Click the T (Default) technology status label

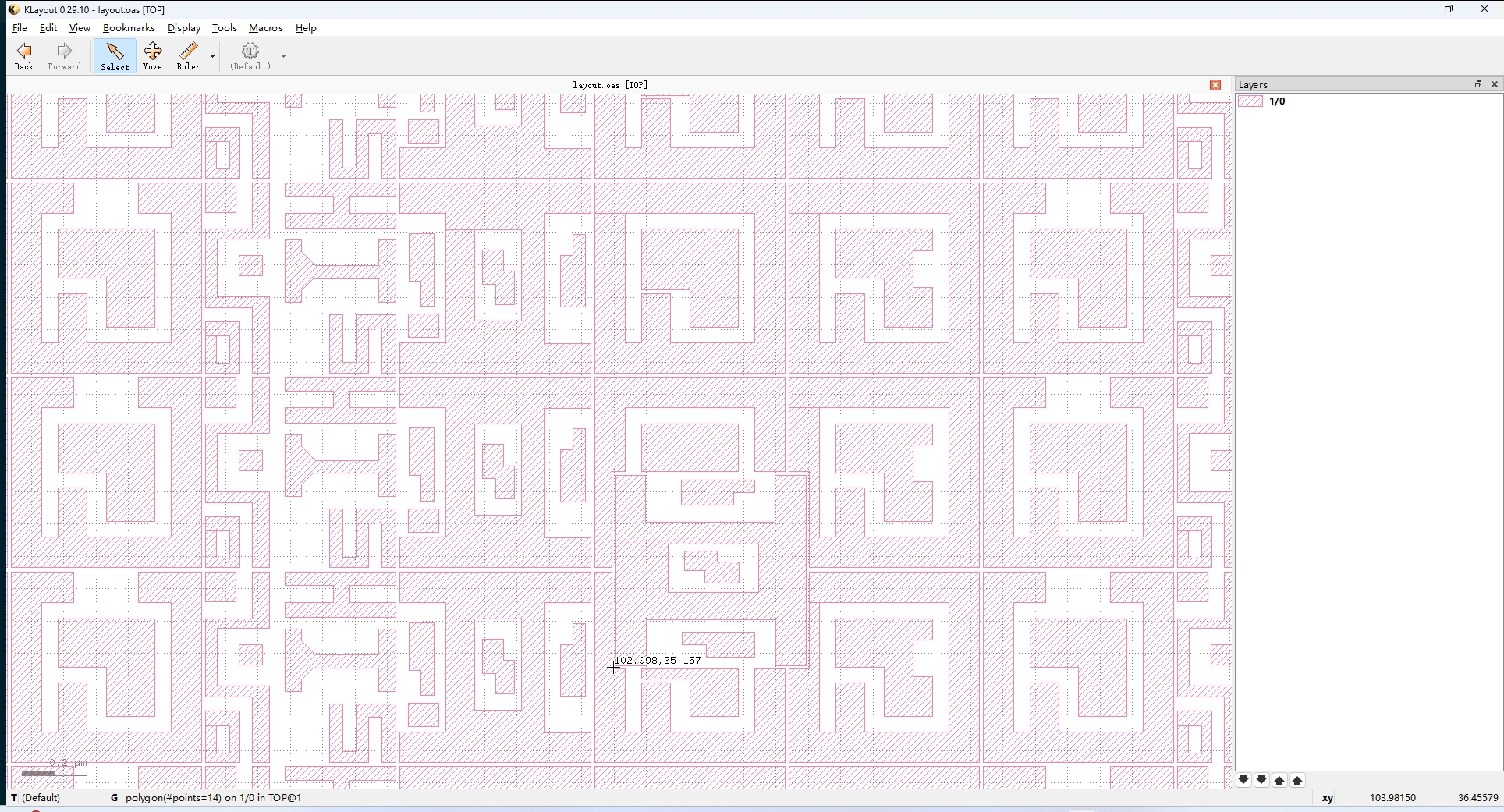pyautogui.click(x=36, y=798)
